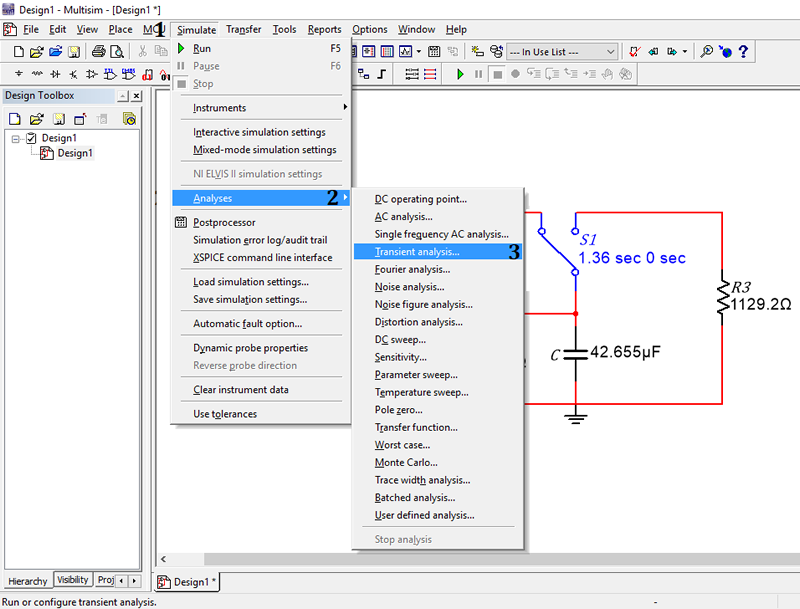
Task: Open the Grapher icon's dropdown arrow
Action: [x=419, y=52]
